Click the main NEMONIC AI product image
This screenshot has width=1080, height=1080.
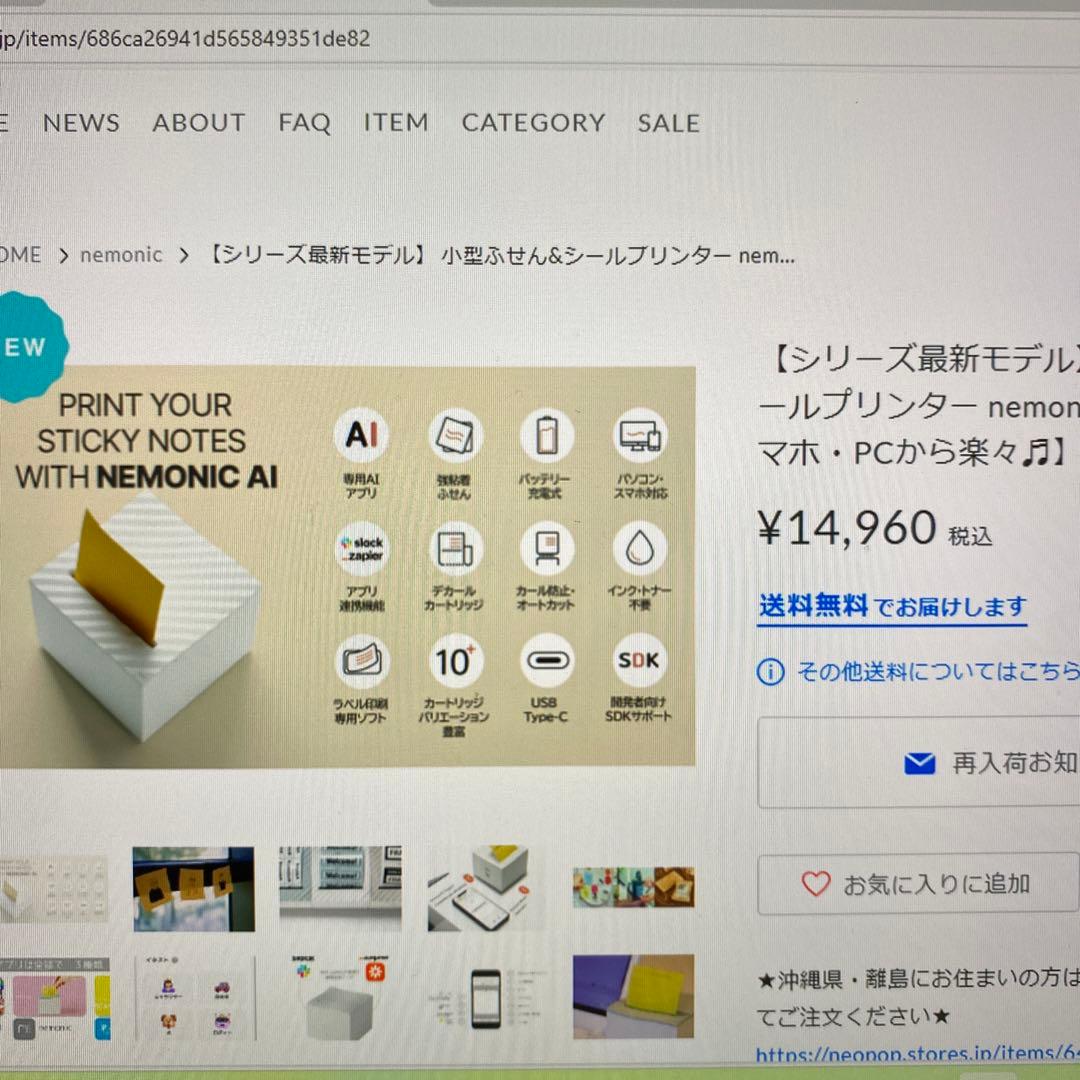347,566
